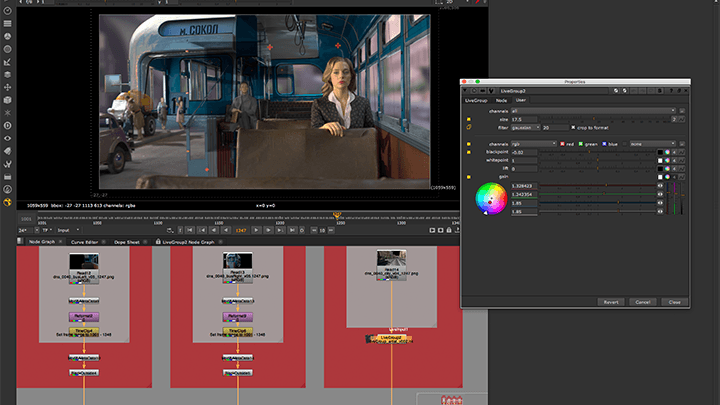This screenshot has width=720, height=405.
Task: Toggle the eye icon for gain value 1.328423
Action: 660,186
